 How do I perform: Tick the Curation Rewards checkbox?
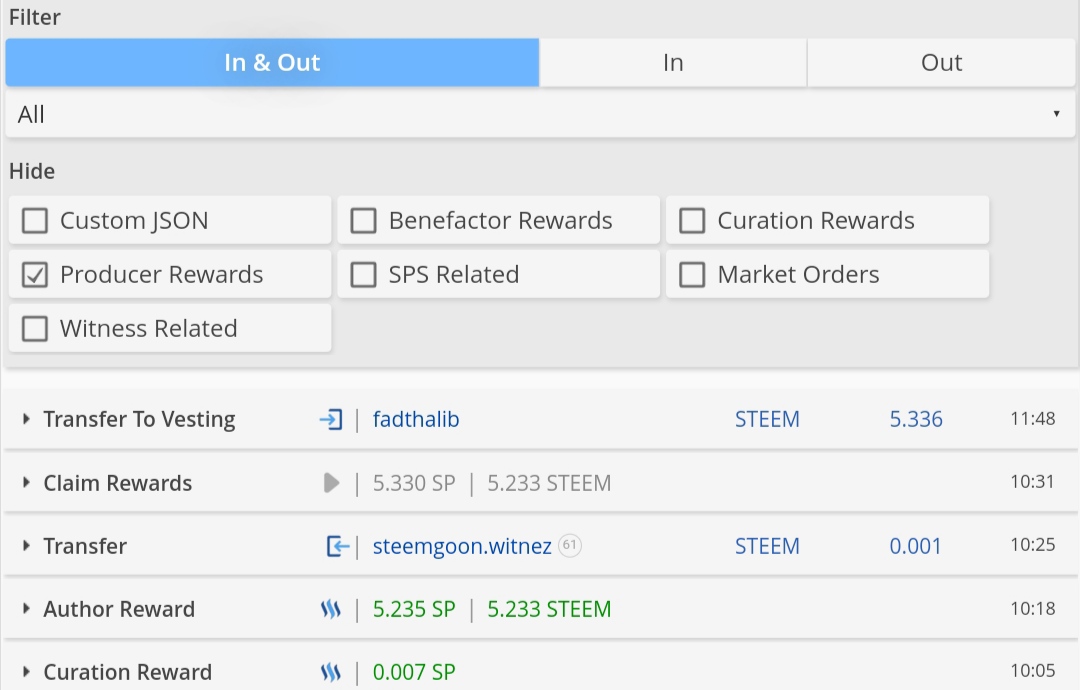click(x=692, y=221)
